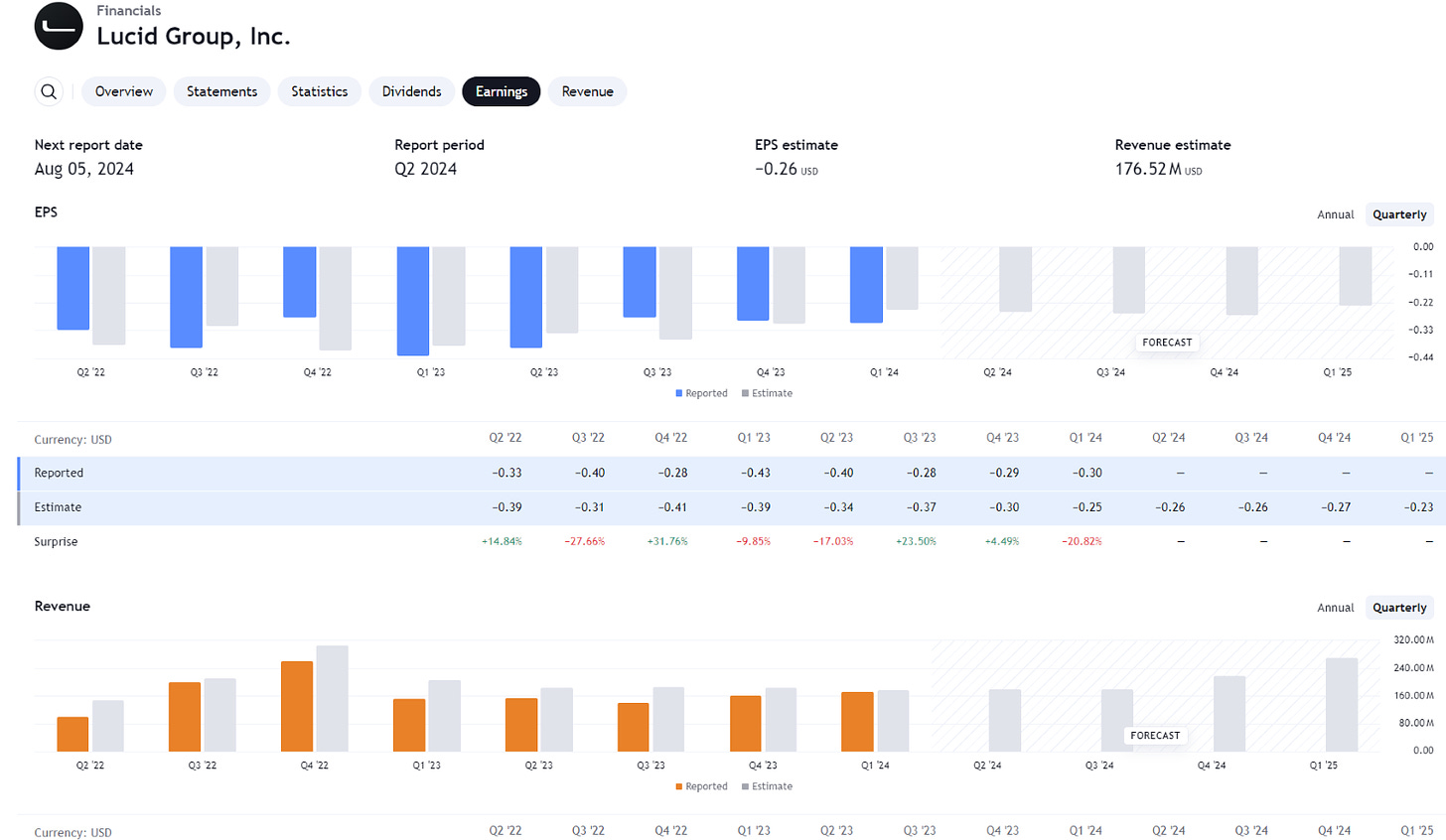Viewport: 1446px width, 840px height.
Task: Click the FORECAST label in EPS chart
Action: click(1167, 343)
